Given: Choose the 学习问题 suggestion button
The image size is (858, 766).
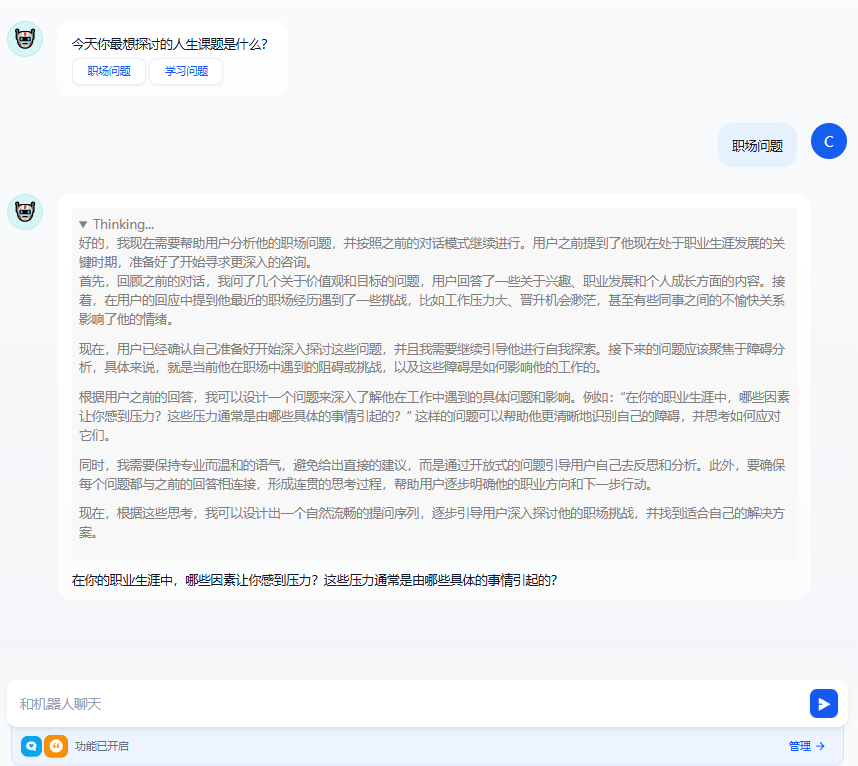Looking at the screenshot, I should (x=186, y=72).
